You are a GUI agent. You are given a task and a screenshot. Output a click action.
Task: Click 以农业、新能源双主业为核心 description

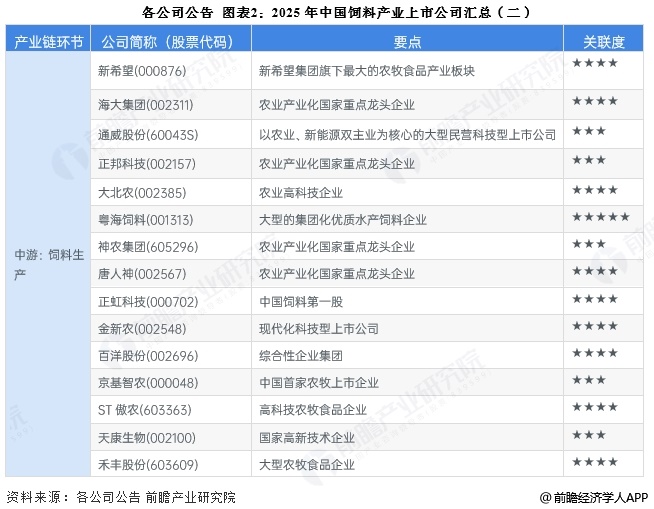[x=407, y=134]
